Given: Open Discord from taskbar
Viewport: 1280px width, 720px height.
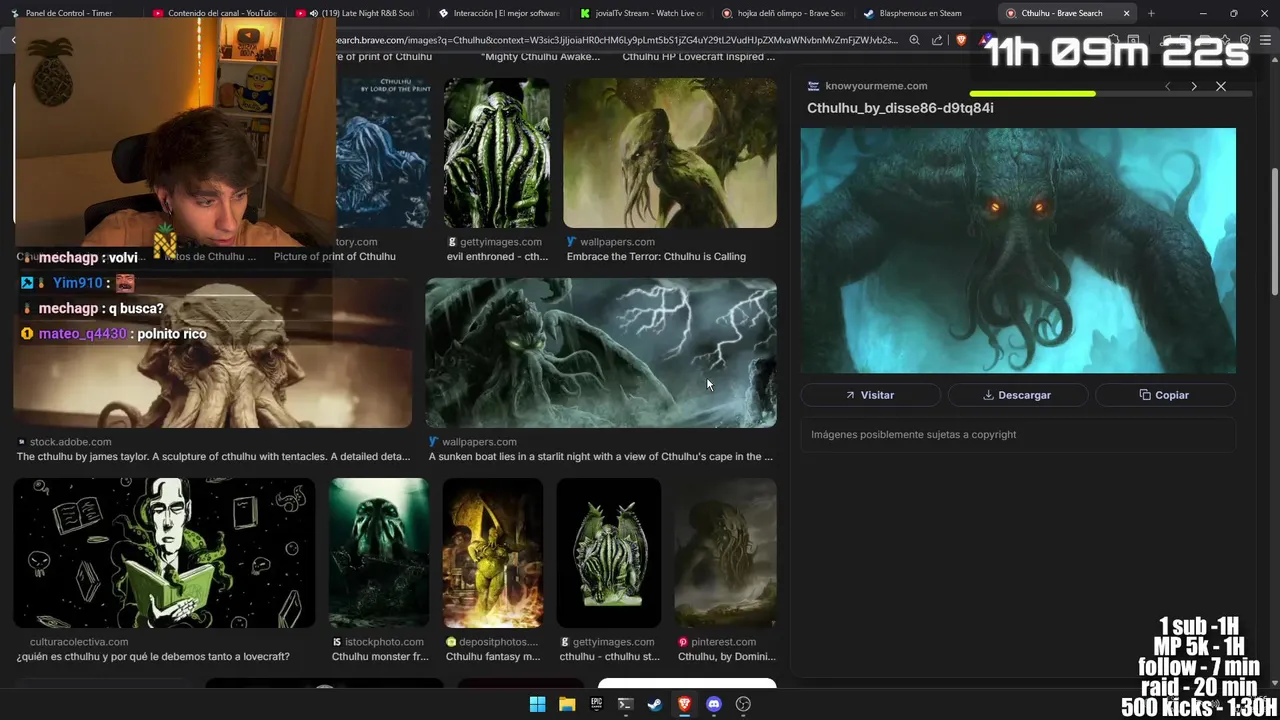Looking at the screenshot, I should point(713,704).
